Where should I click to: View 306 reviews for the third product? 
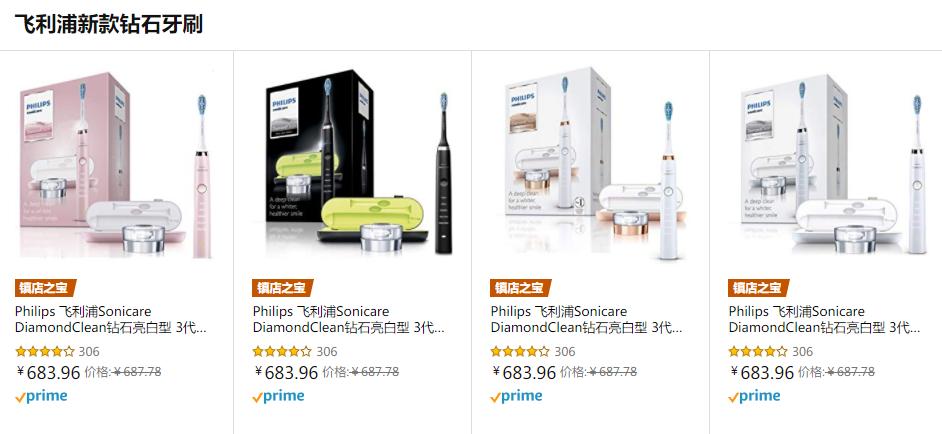point(565,351)
